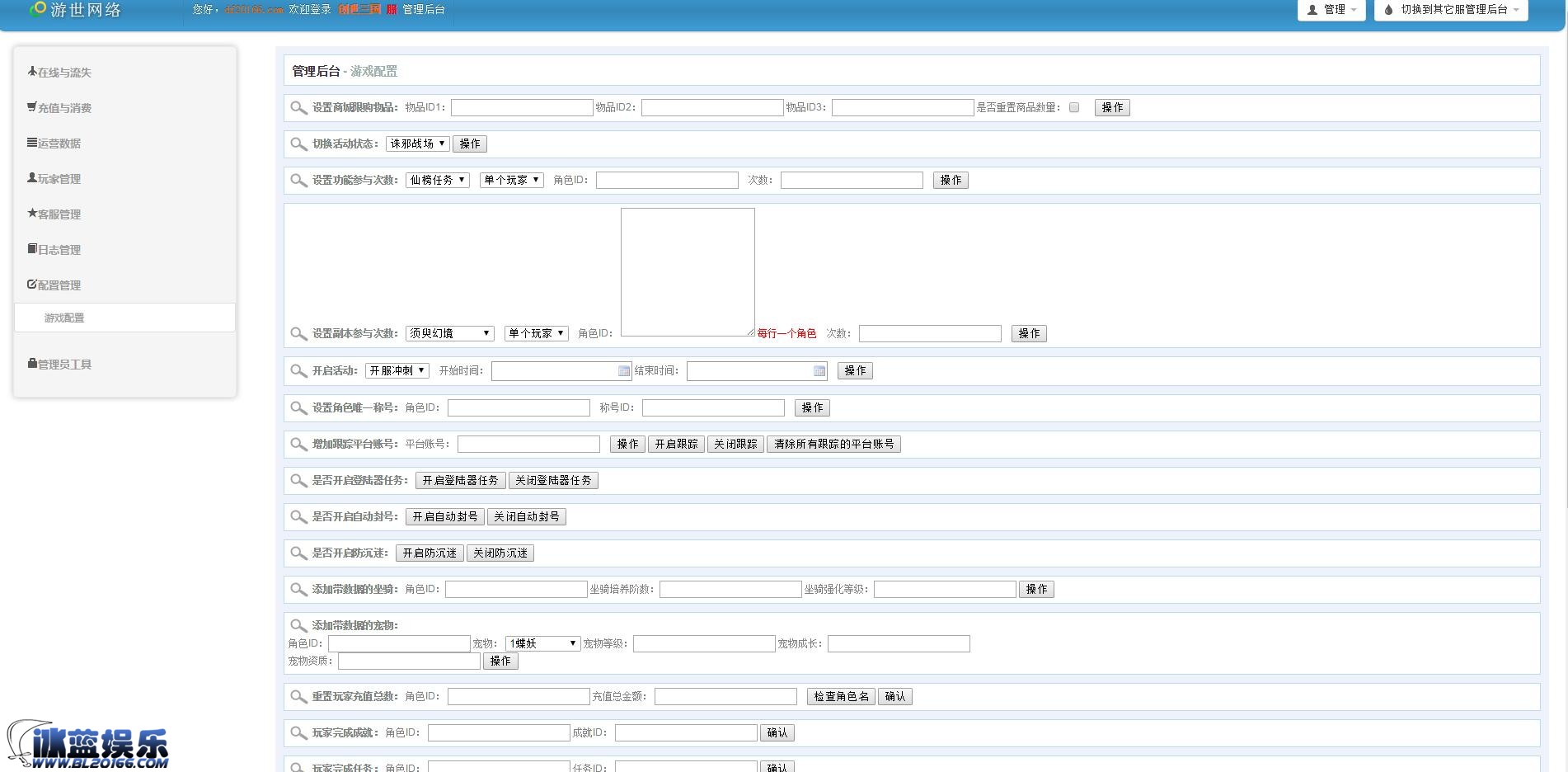
Task: Click 开启自动封号 button
Action: [x=445, y=516]
